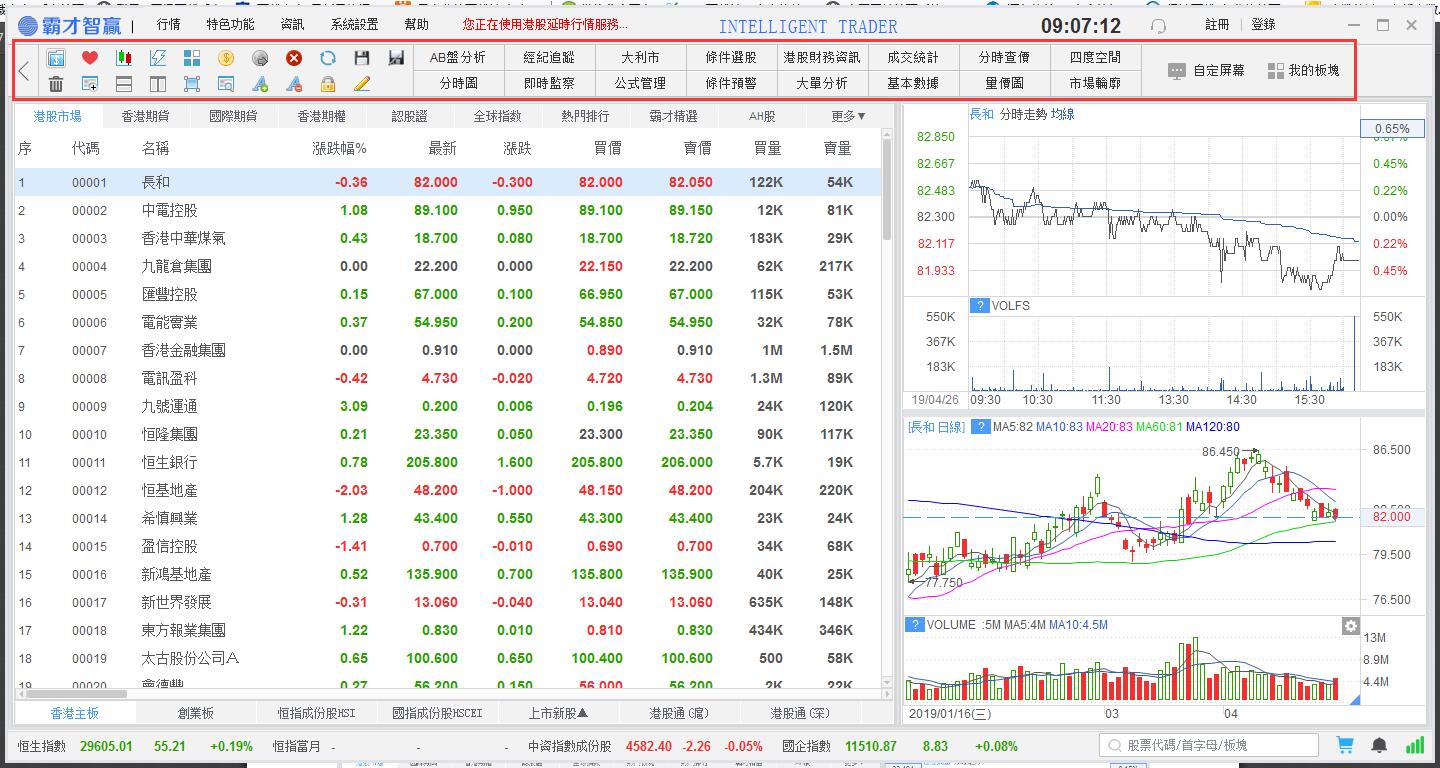Click the AB盤分析 button
The width and height of the screenshot is (1440, 768).
tap(458, 57)
